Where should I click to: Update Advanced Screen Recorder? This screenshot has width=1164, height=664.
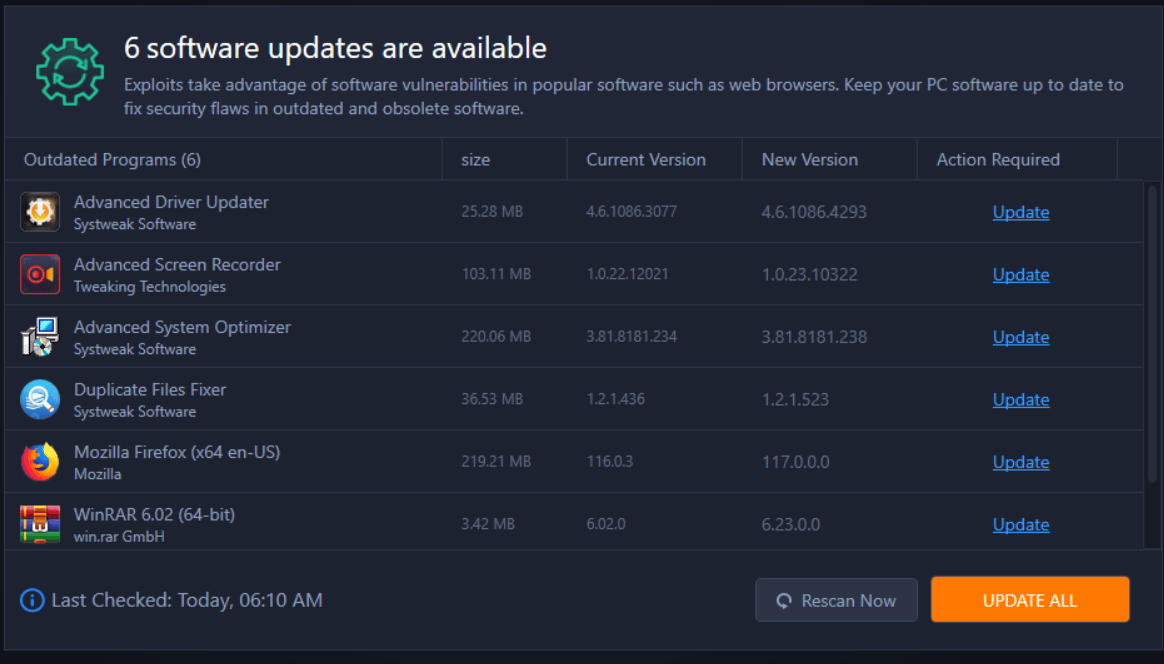[1020, 274]
